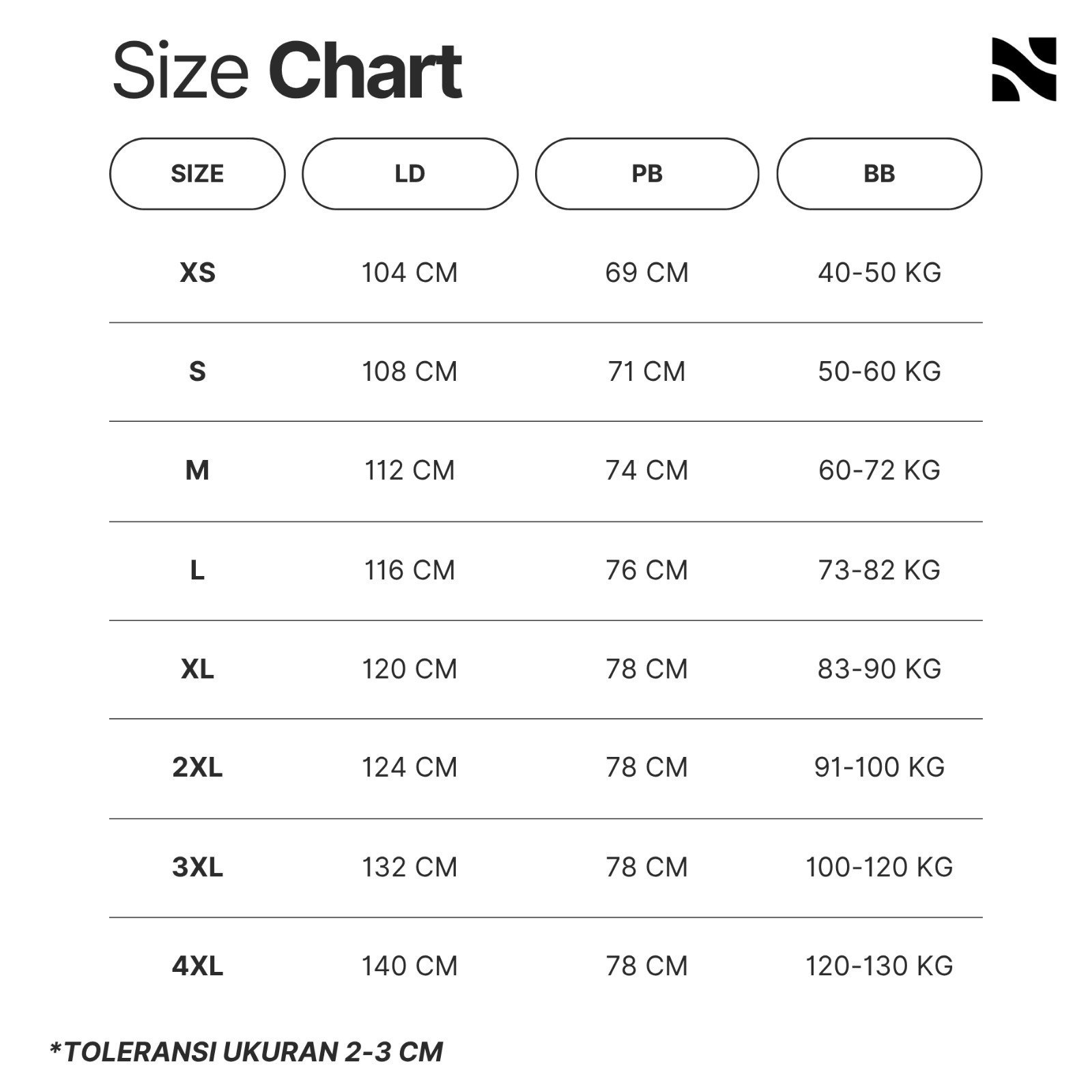
Task: Click the 69 CM length value
Action: (646, 273)
